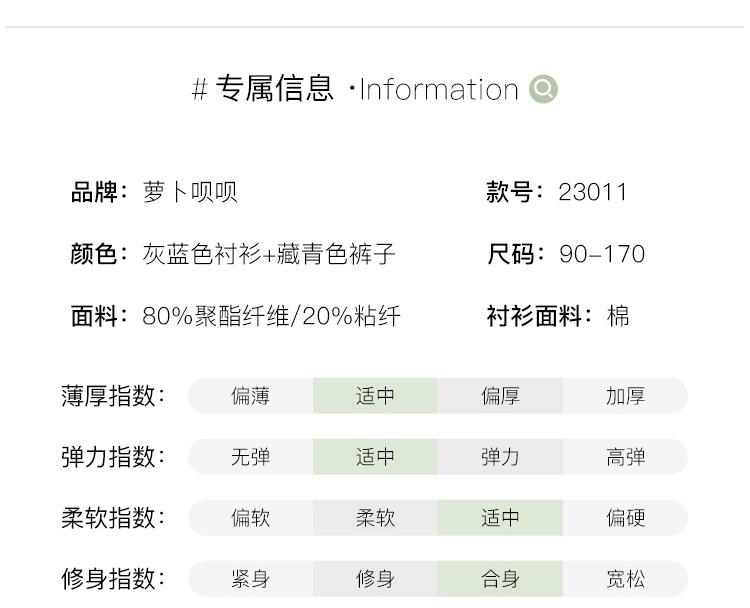
Task: Click the brand name 萝卜呗呗
Action: 190,192
